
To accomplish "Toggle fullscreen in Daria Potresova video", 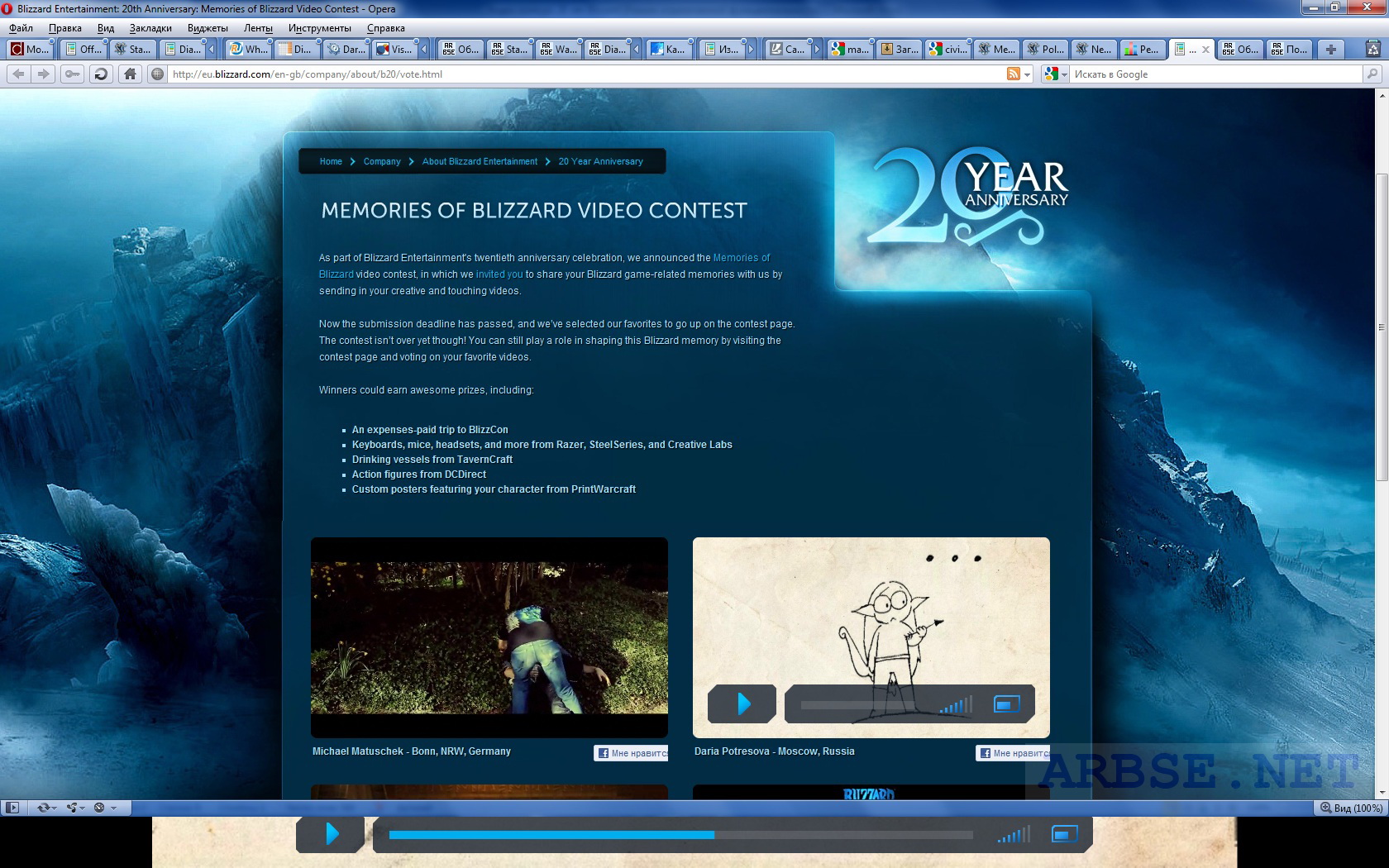I will click(x=1006, y=704).
